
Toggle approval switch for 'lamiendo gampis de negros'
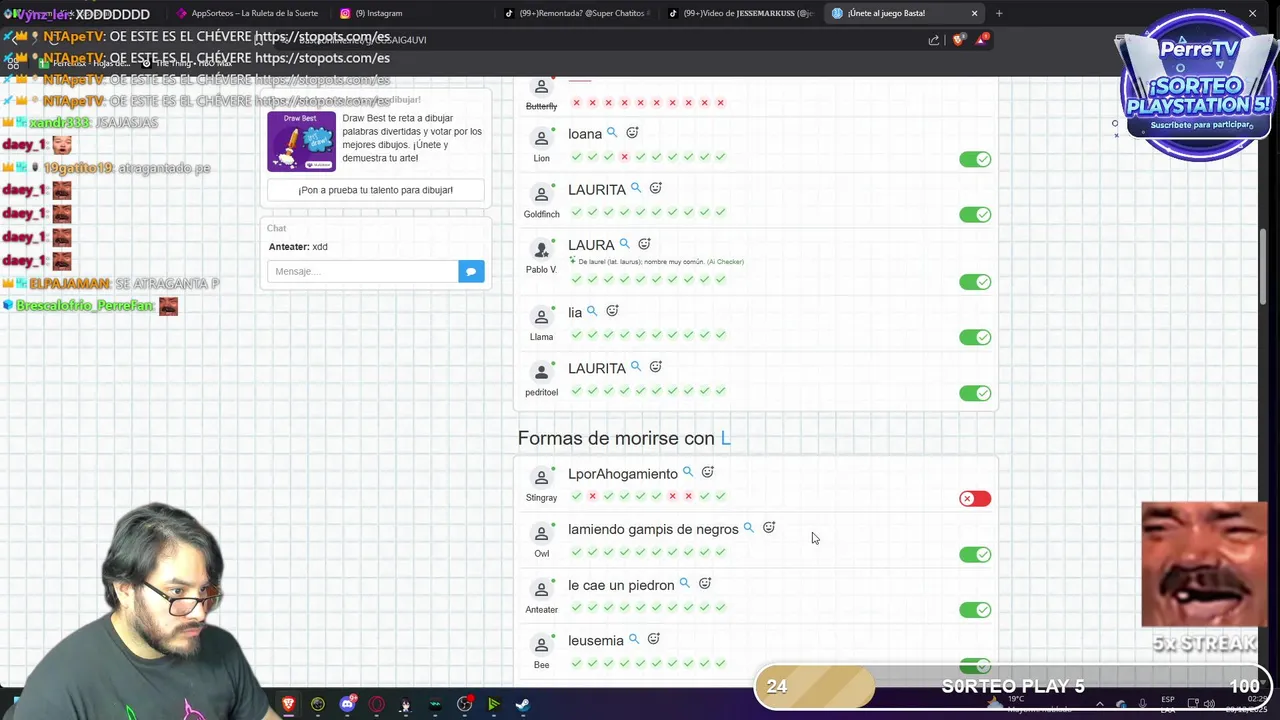(x=975, y=554)
